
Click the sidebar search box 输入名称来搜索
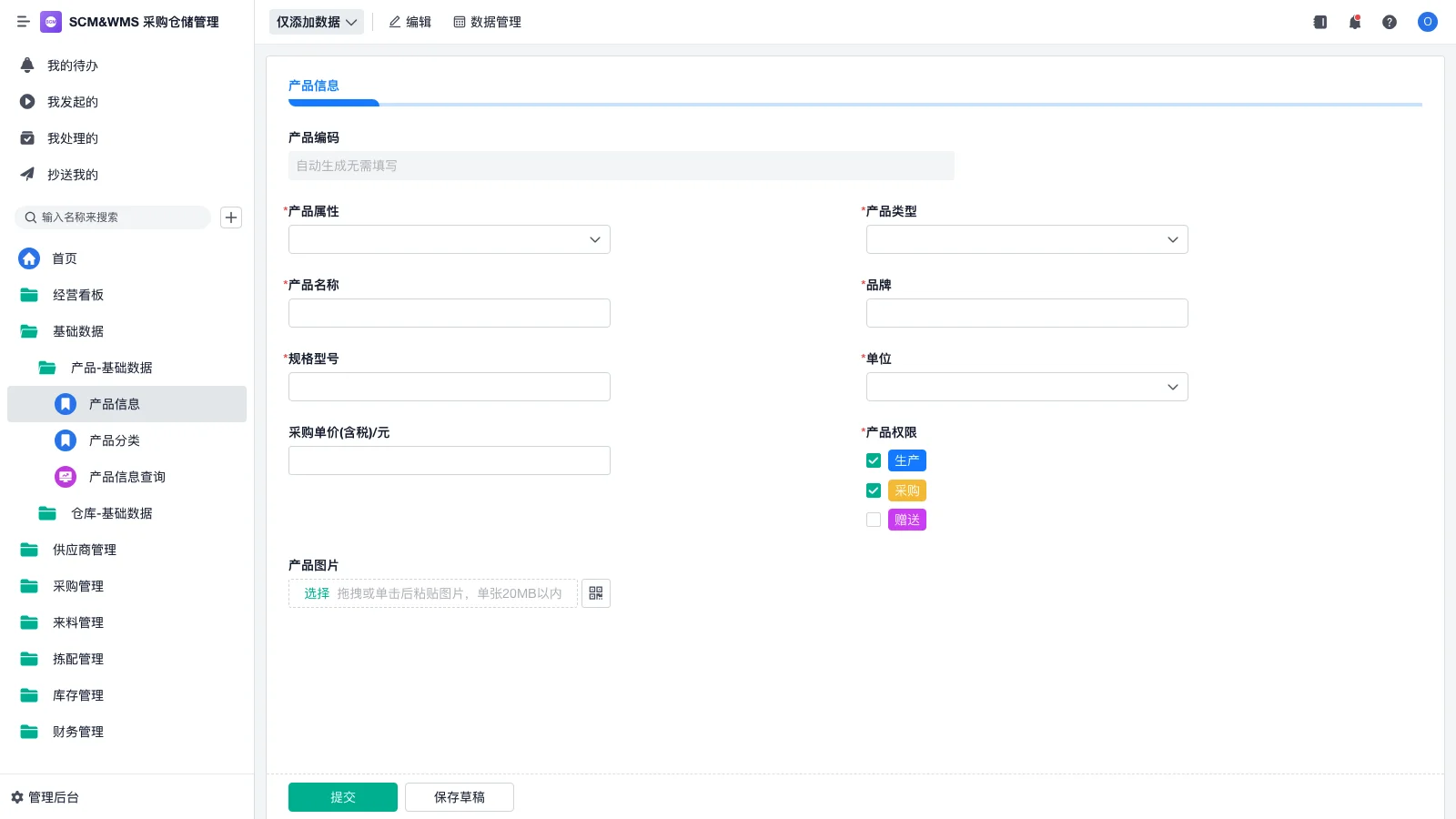(x=113, y=217)
